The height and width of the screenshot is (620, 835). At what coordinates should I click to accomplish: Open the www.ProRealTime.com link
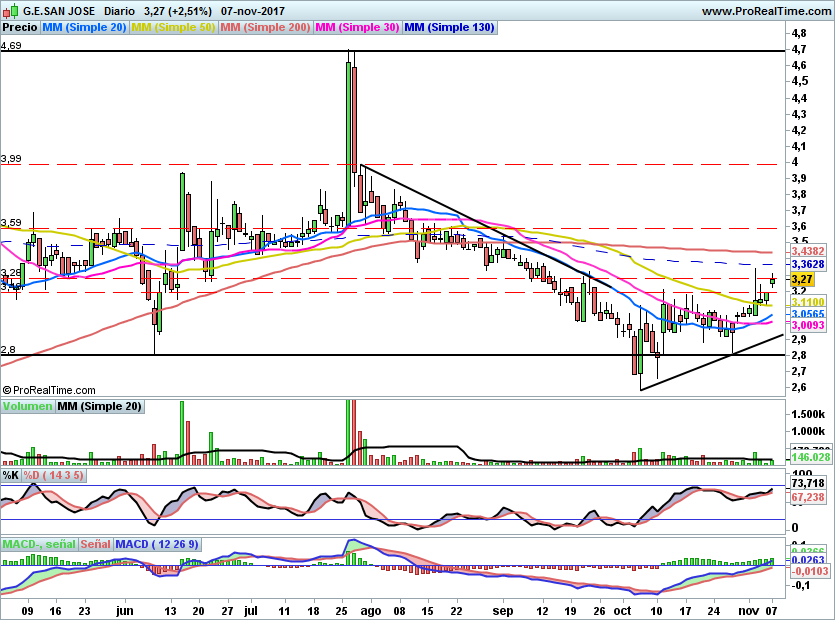pos(765,11)
